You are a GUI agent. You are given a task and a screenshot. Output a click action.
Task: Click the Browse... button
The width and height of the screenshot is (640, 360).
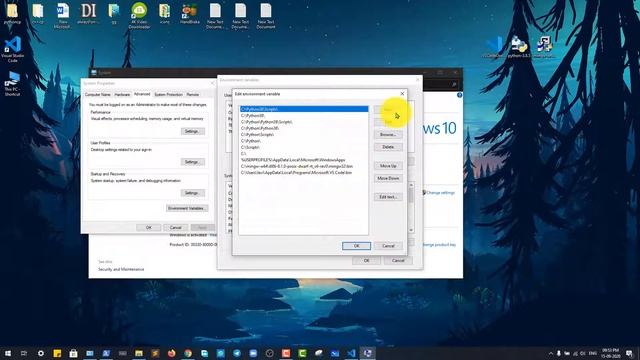pos(388,134)
